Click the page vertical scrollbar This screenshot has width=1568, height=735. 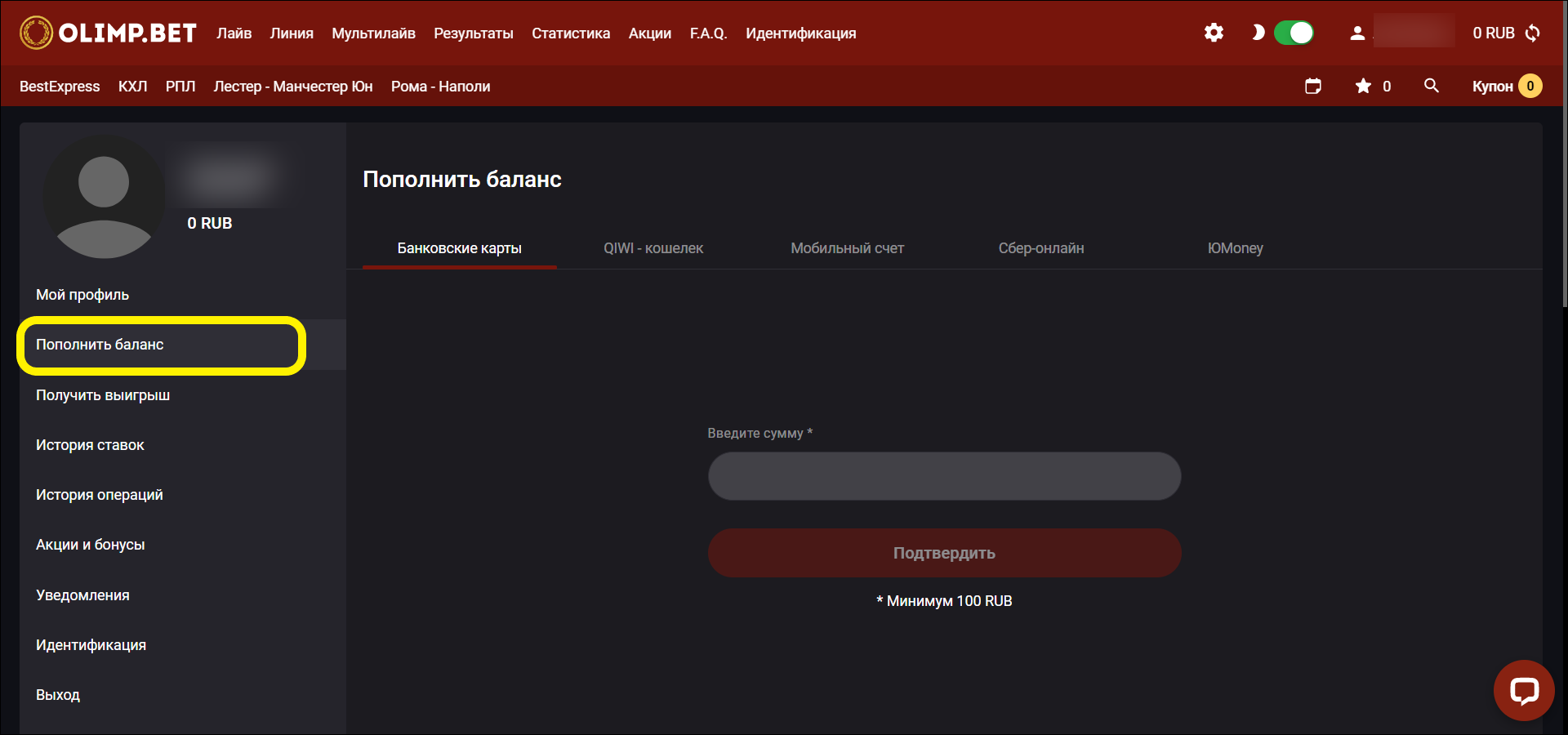tap(1564, 155)
